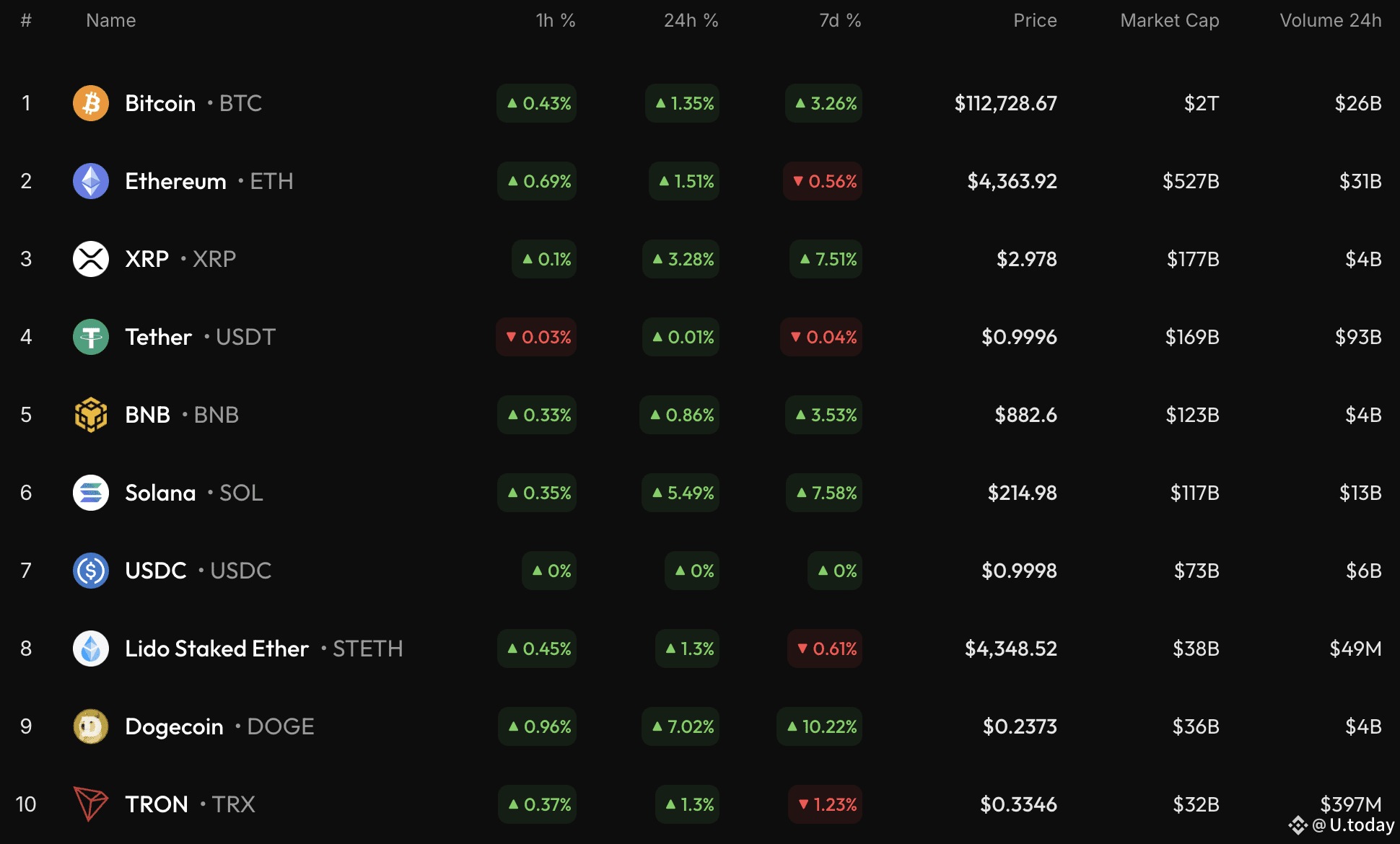The width and height of the screenshot is (1400, 844).
Task: Click Dogecoin's 7d change badge 10.22%
Action: pyautogui.click(x=820, y=726)
